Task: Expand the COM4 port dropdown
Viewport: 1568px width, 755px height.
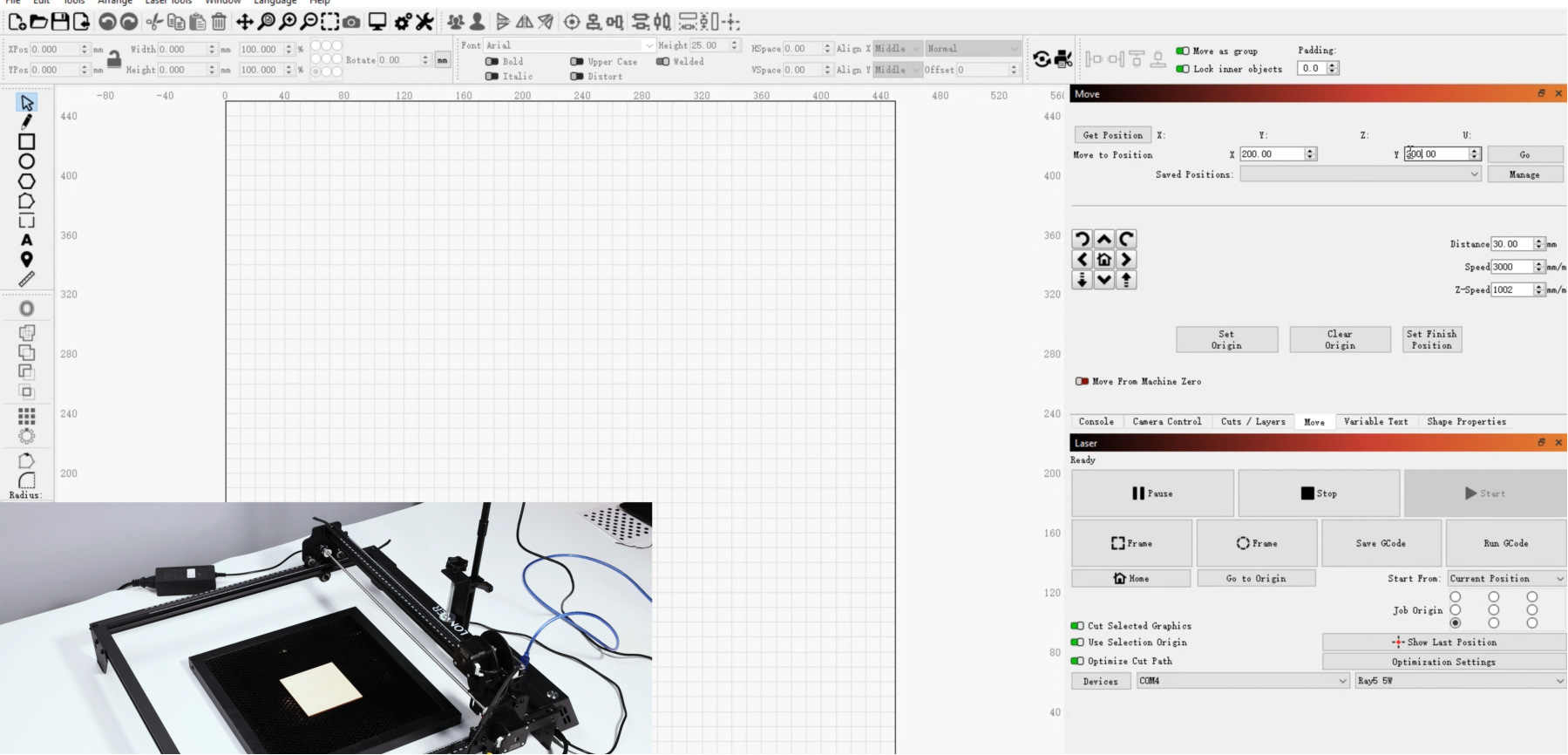Action: [x=1243, y=681]
